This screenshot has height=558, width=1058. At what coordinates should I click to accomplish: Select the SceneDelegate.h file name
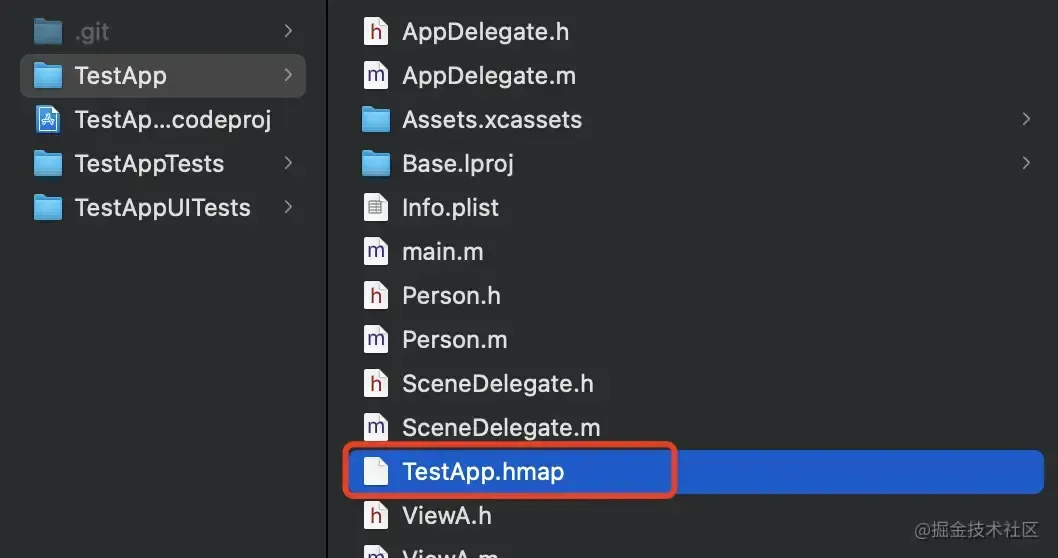(497, 384)
